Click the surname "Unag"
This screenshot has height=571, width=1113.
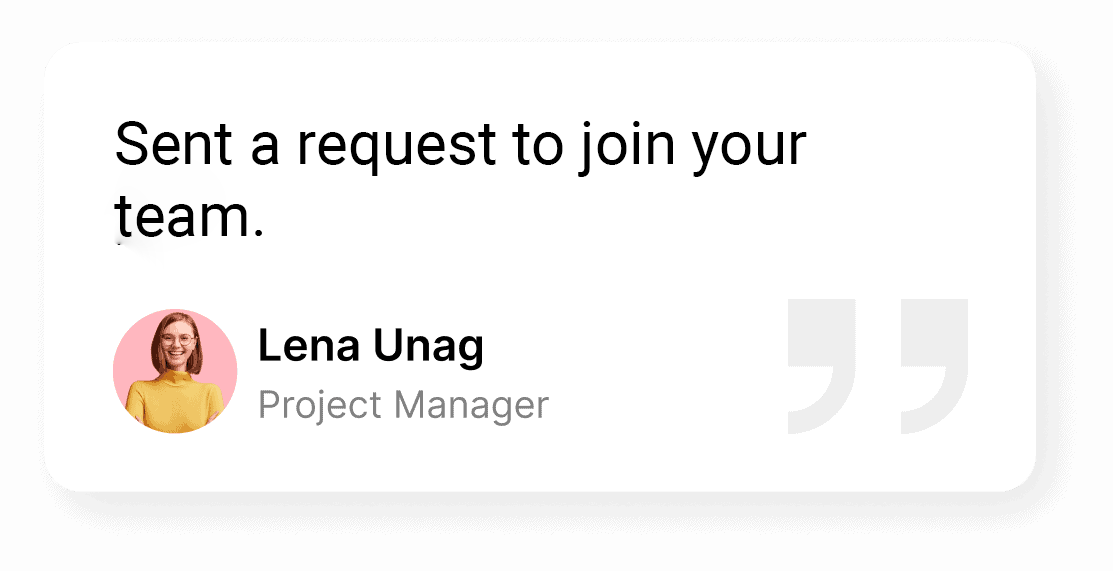[x=428, y=347]
